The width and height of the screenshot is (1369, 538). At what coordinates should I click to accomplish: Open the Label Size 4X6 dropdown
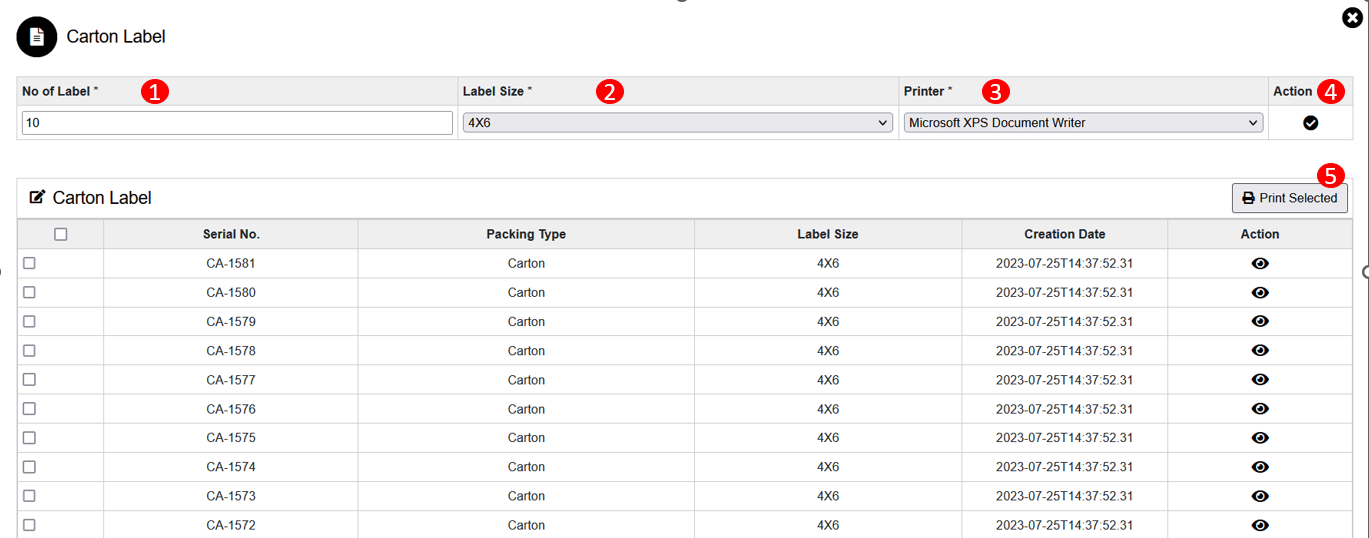click(x=677, y=123)
